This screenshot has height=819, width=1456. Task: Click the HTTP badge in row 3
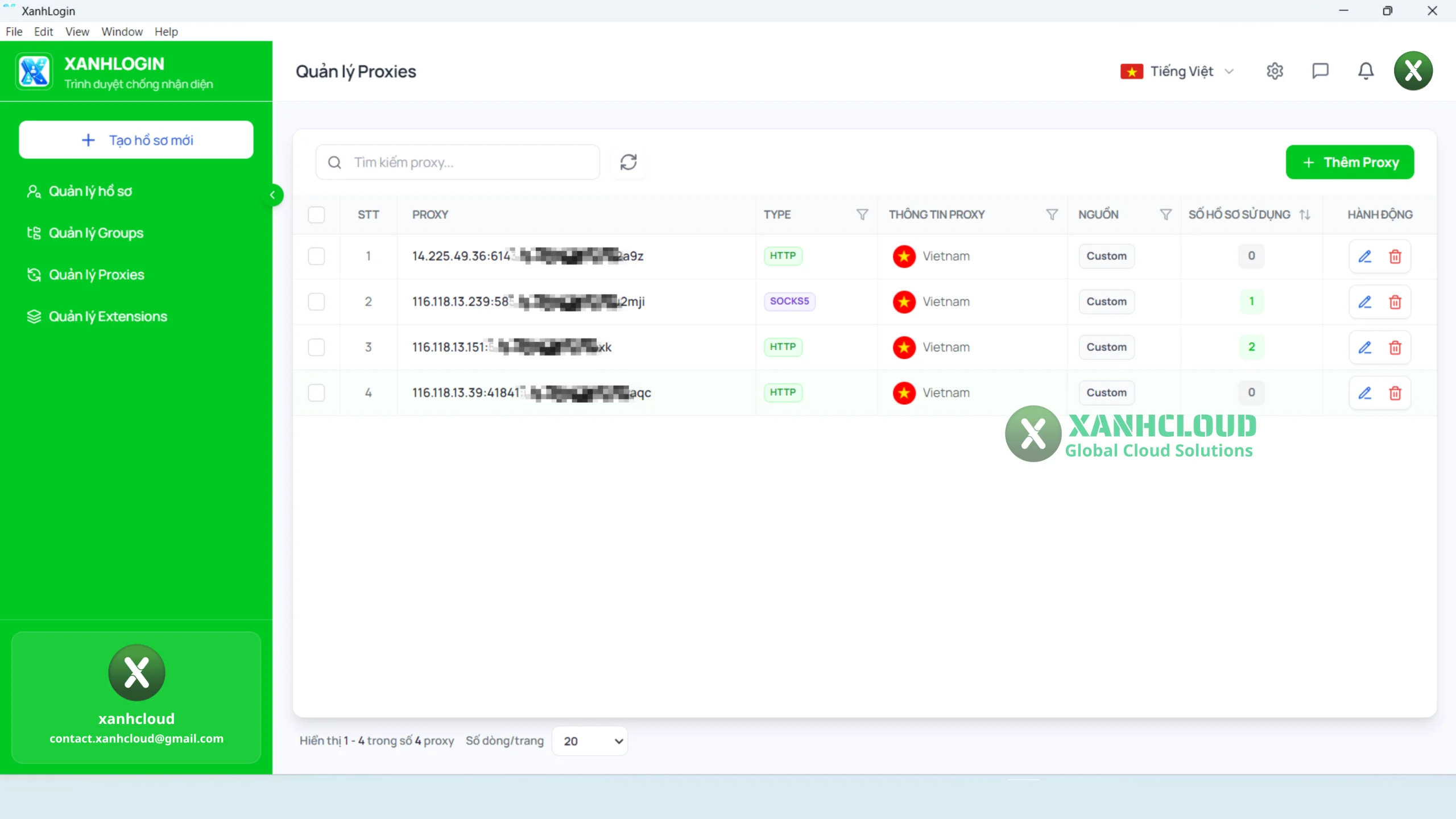click(x=783, y=347)
